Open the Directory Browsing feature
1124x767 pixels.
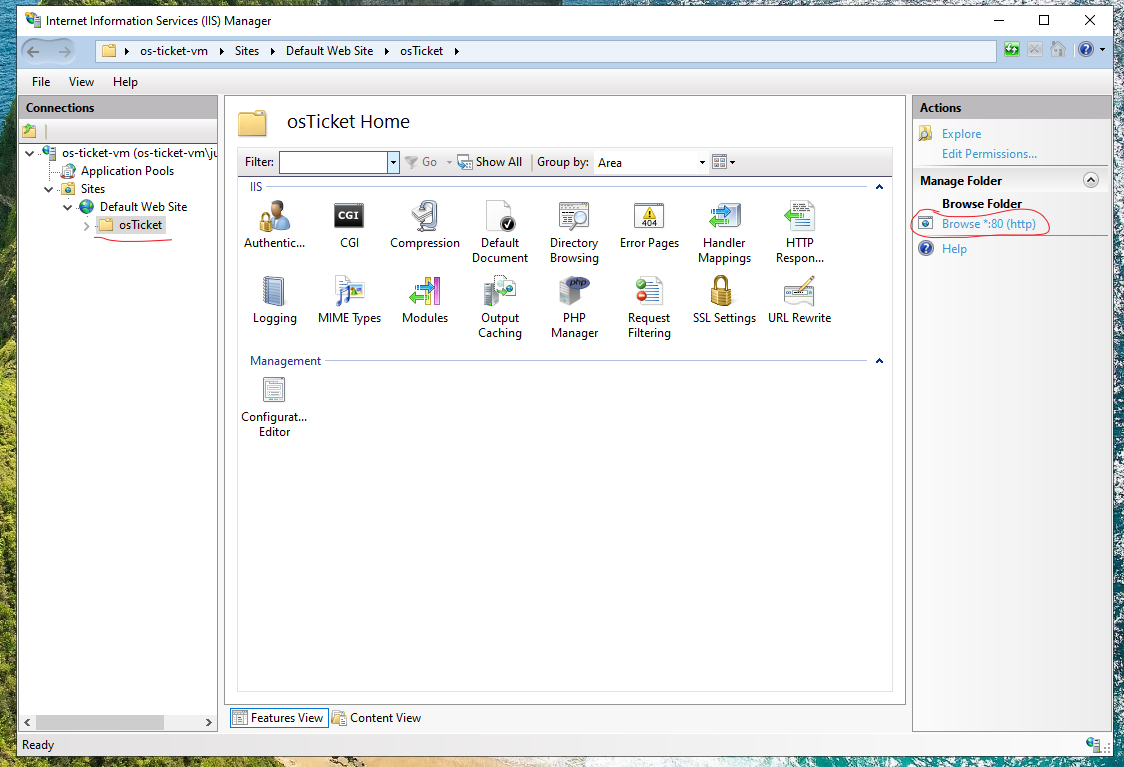pos(574,232)
